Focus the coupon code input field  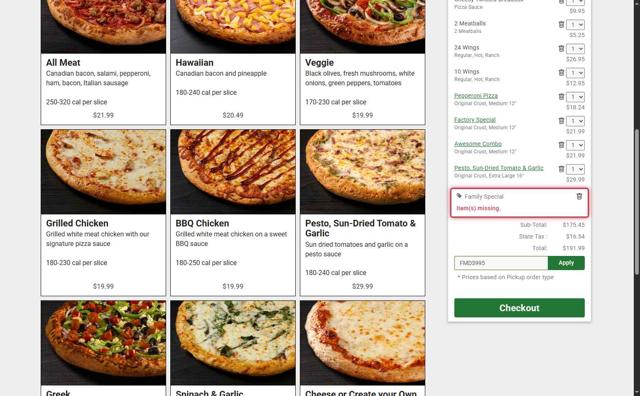point(501,263)
